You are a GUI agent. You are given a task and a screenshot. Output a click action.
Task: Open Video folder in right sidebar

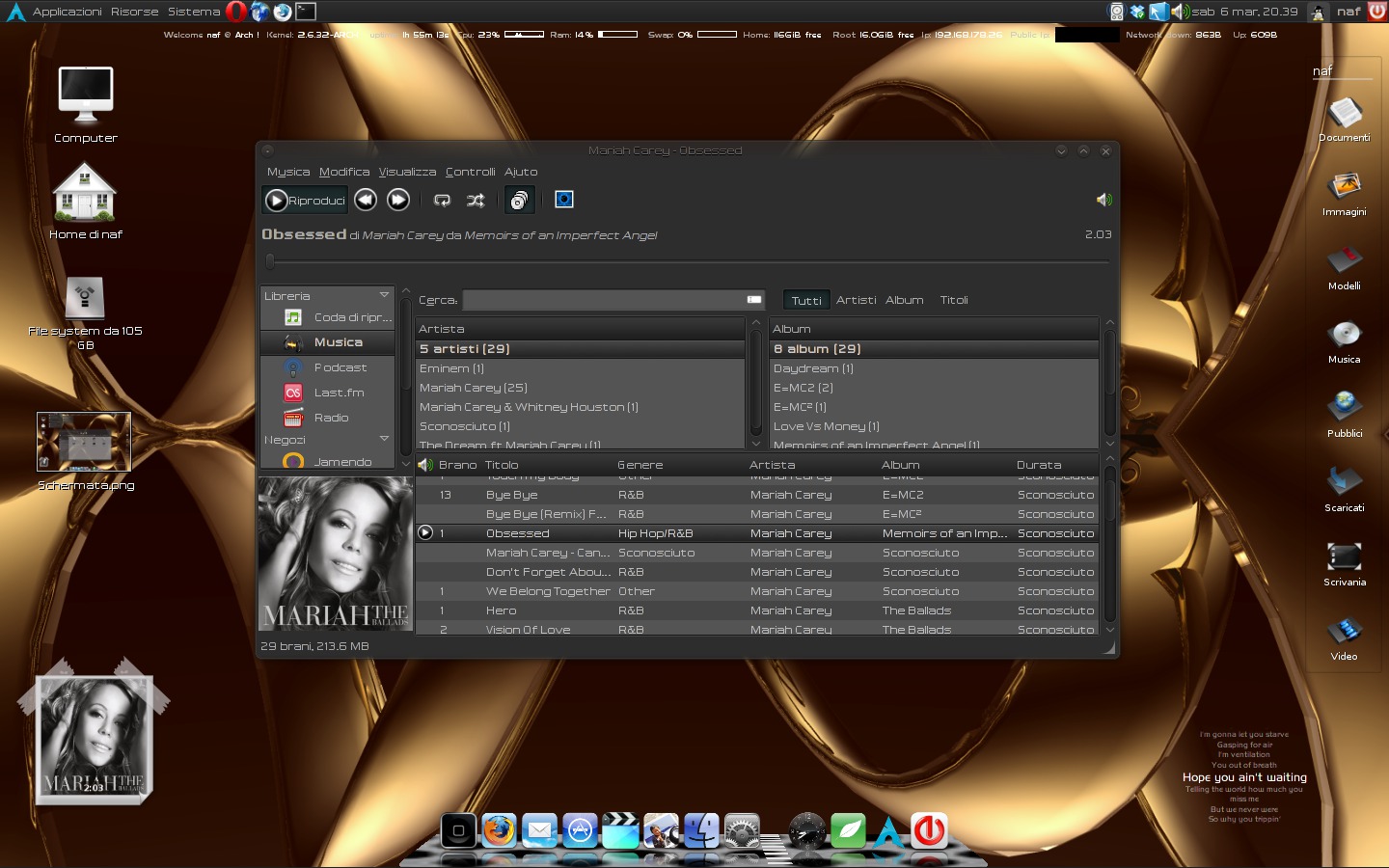pos(1345,637)
